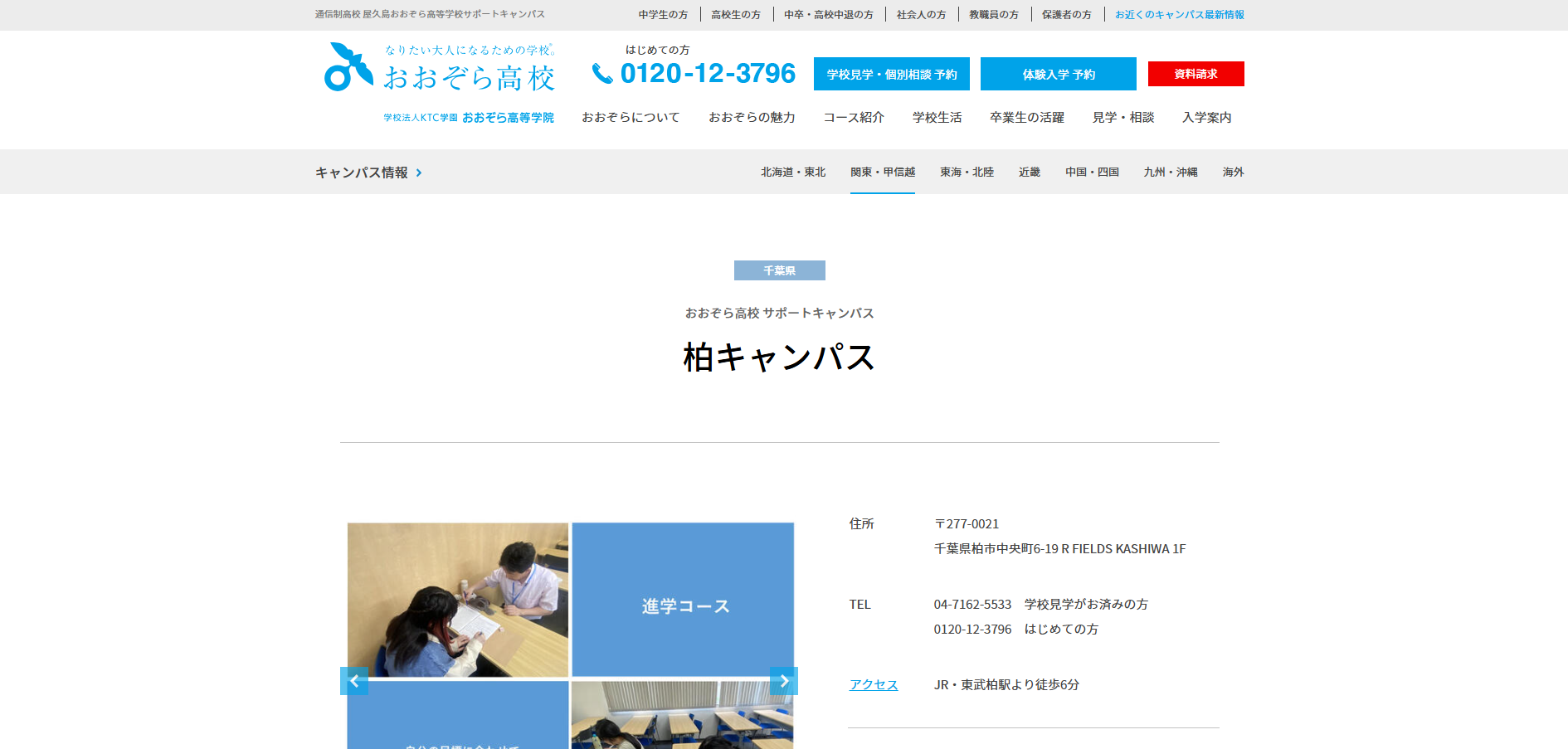Click the student consultation photo

[458, 600]
